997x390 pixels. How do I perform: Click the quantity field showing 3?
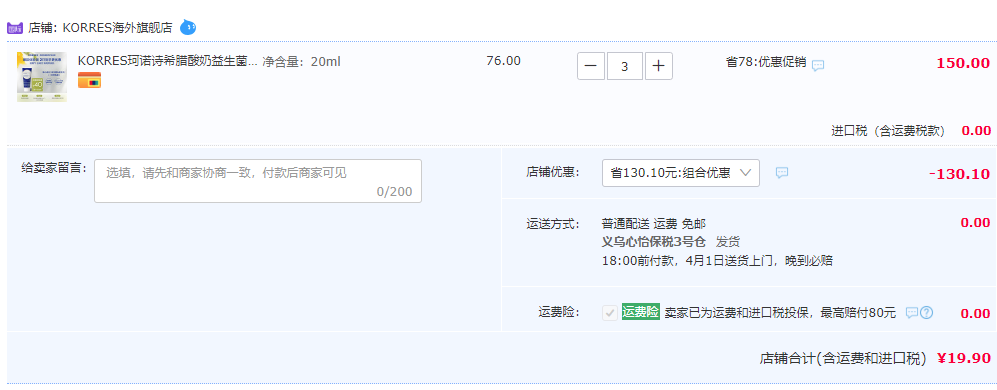click(624, 66)
